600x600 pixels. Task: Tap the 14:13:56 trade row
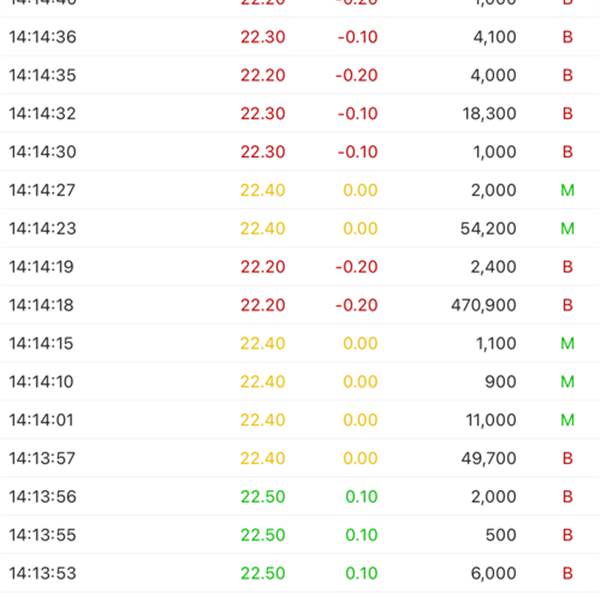pos(300,497)
